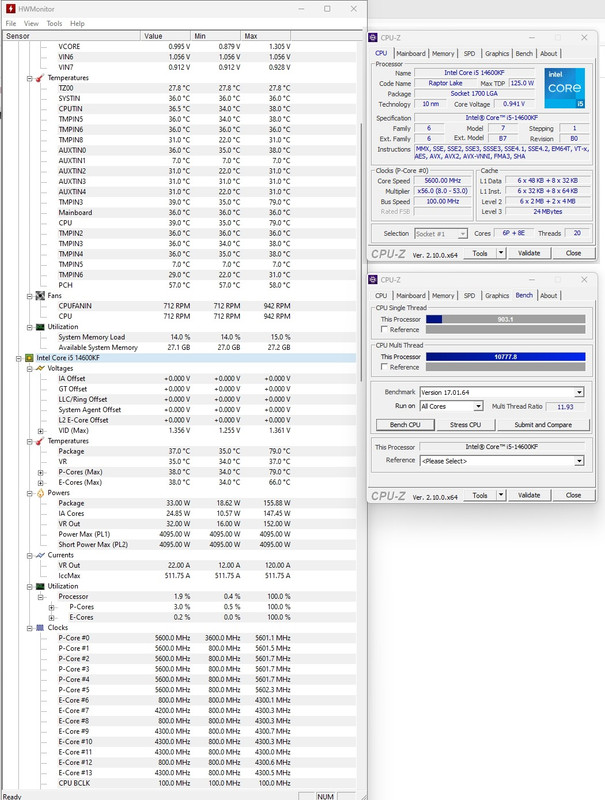605x800 pixels.
Task: Open the Benchmark version dropdown
Action: pos(579,392)
